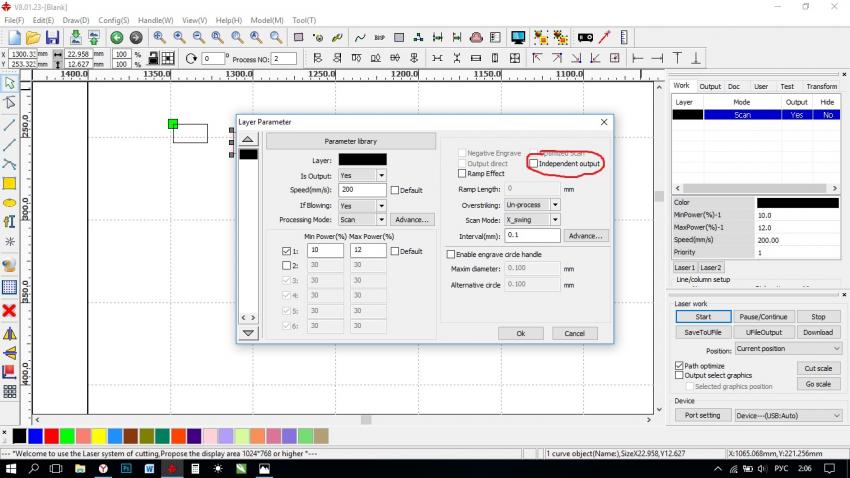Click the blue monitor preview icon

pyautogui.click(x=518, y=37)
